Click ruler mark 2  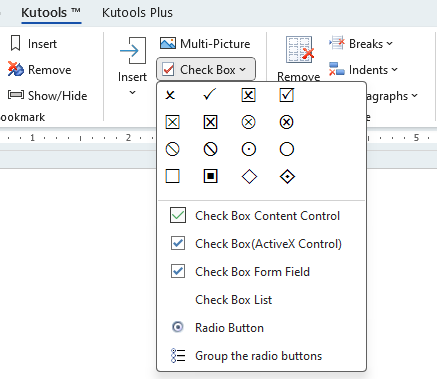[128, 137]
